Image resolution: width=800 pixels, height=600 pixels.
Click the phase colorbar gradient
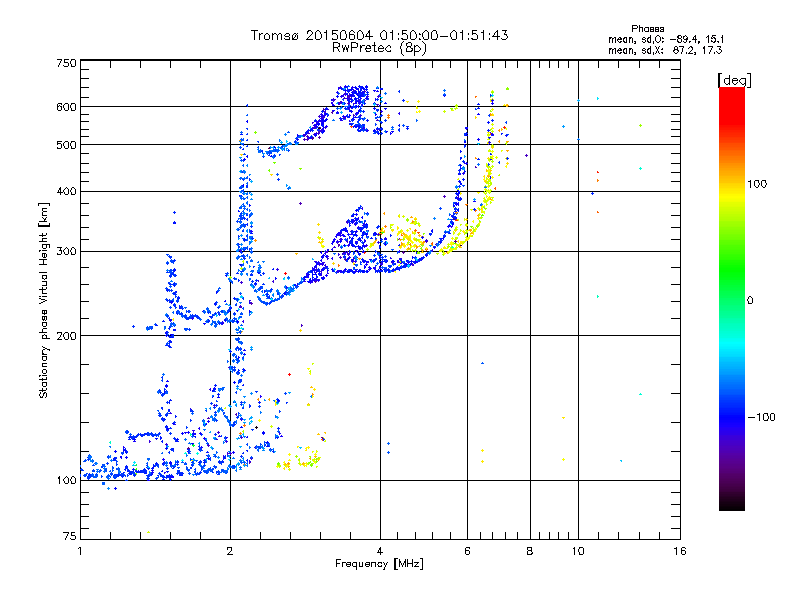tap(732, 299)
